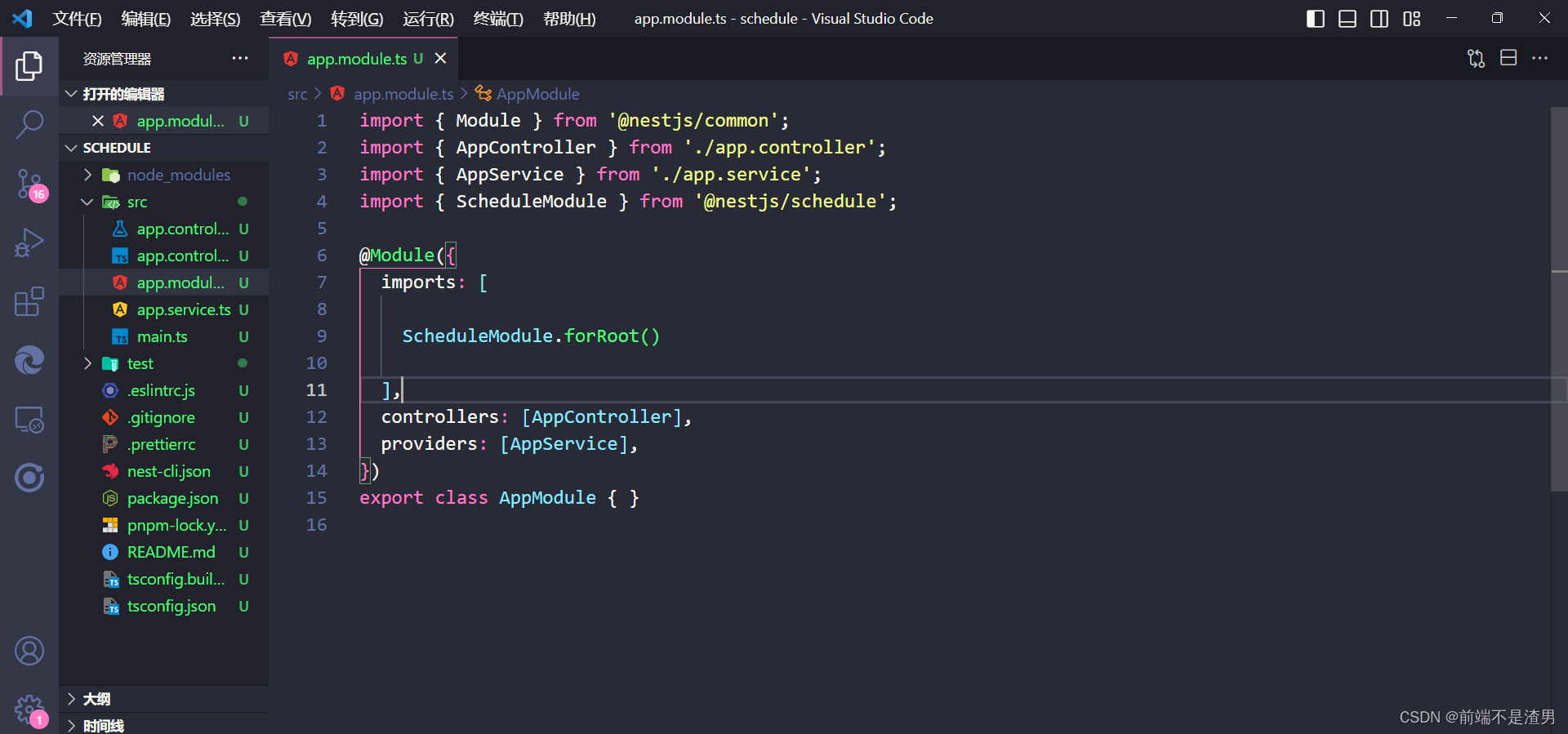Open app.controller spec file with flask icon
This screenshot has width=1568, height=734.
[x=163, y=229]
